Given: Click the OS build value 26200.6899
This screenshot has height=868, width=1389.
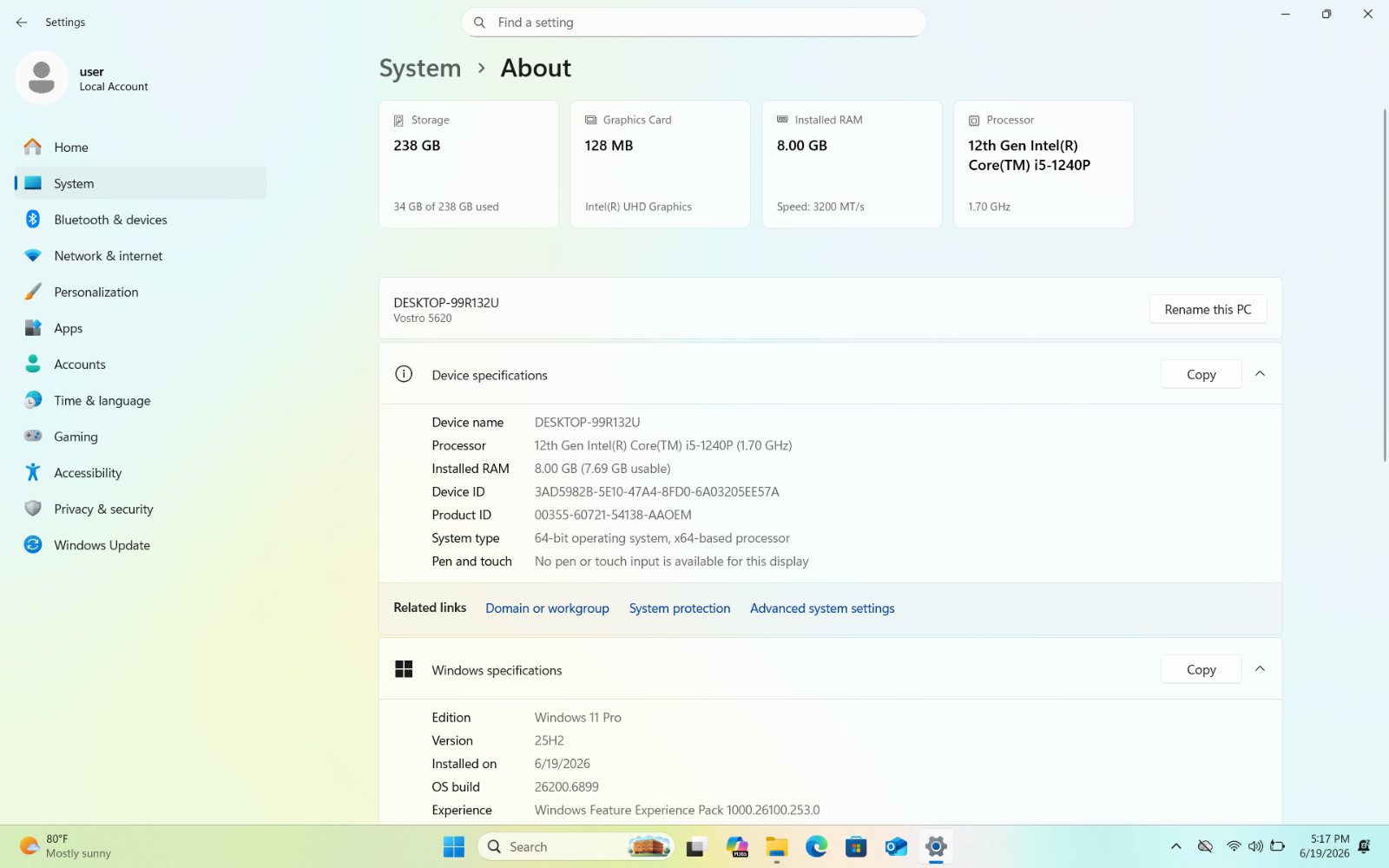Looking at the screenshot, I should coord(567,787).
